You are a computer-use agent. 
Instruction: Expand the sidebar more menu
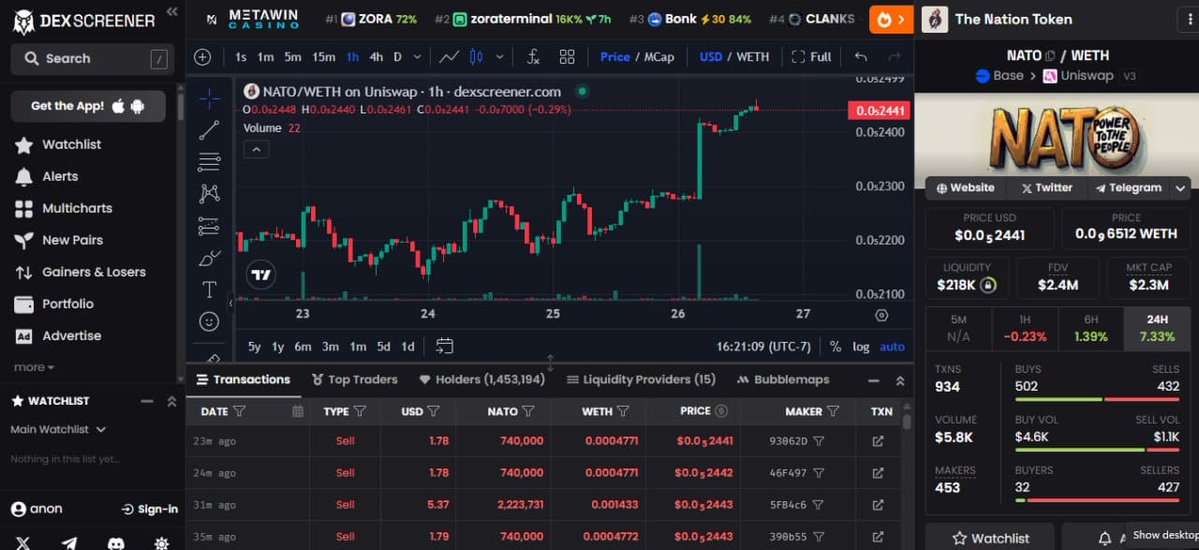pos(34,367)
